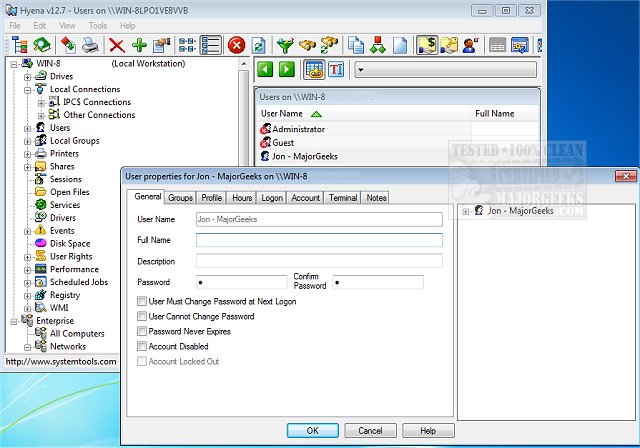Click the table view icon beside arrows

tap(314, 69)
